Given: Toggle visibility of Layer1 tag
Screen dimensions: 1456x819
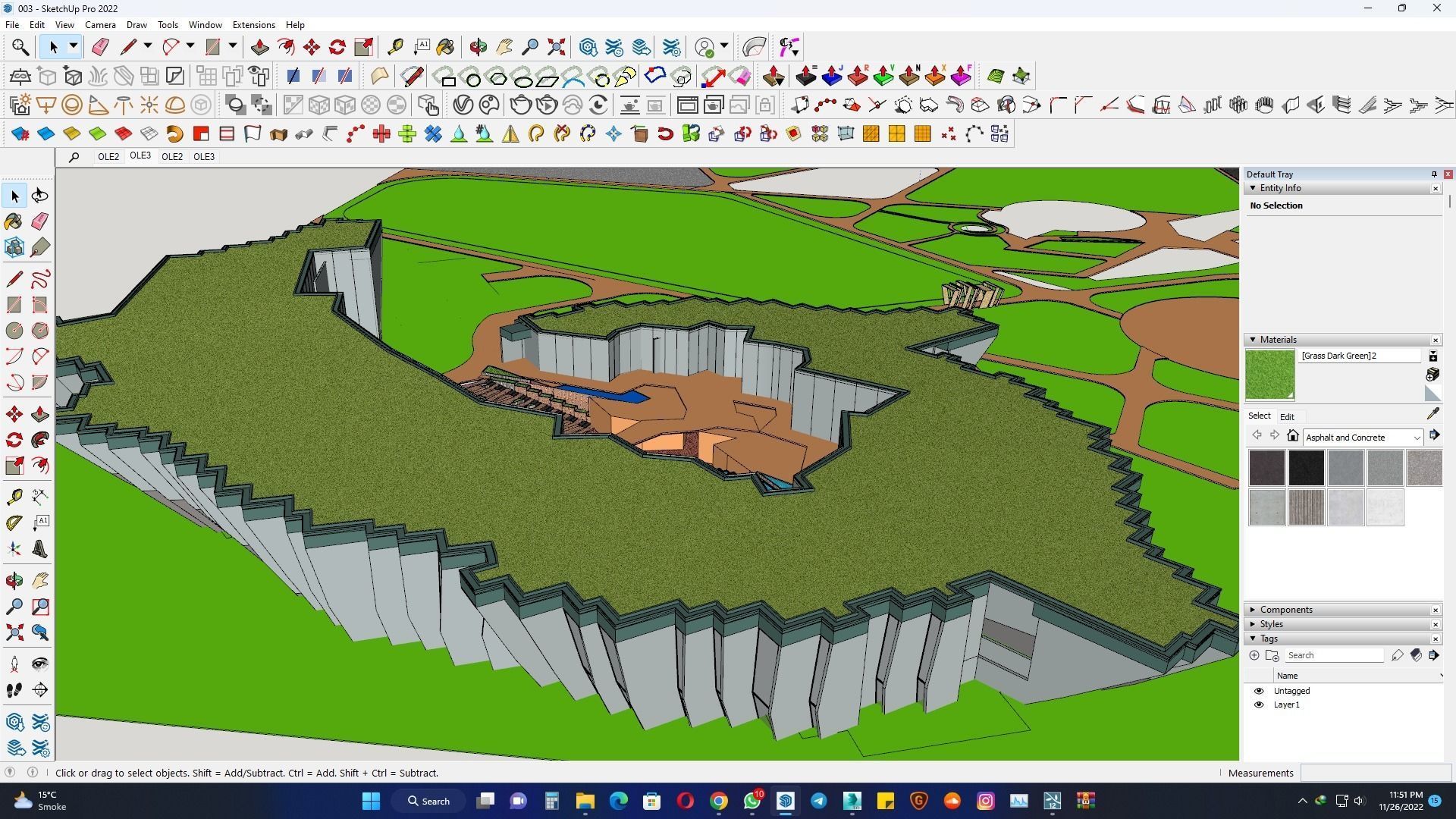Looking at the screenshot, I should [1259, 704].
